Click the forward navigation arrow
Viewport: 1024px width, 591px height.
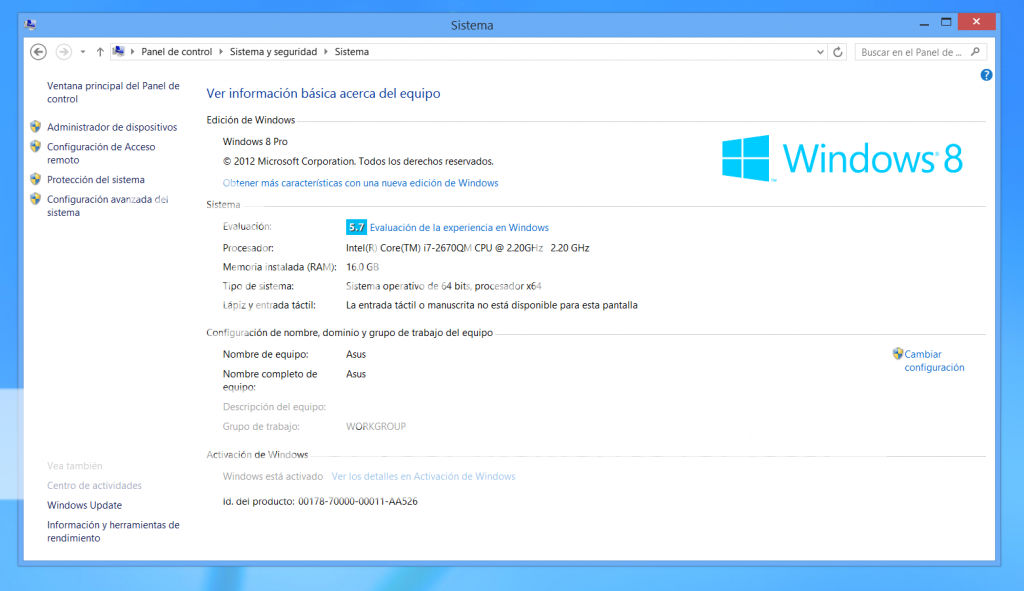(63, 52)
